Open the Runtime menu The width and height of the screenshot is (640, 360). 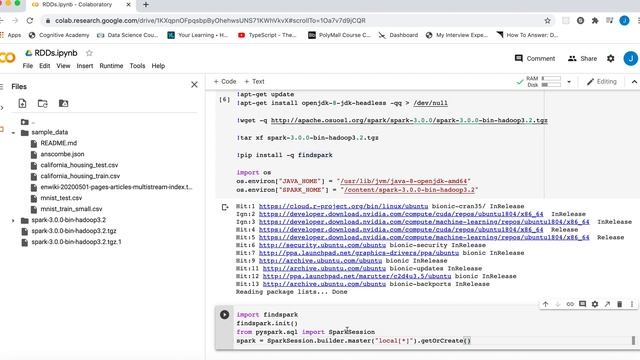111,66
